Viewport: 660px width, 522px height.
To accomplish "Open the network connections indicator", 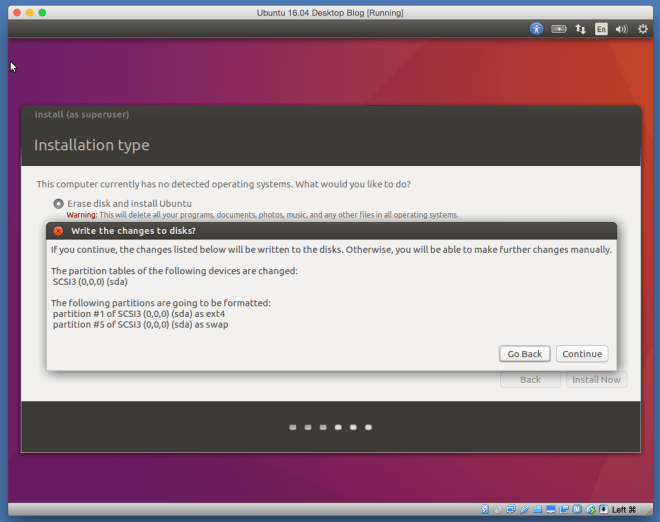I will pos(580,29).
